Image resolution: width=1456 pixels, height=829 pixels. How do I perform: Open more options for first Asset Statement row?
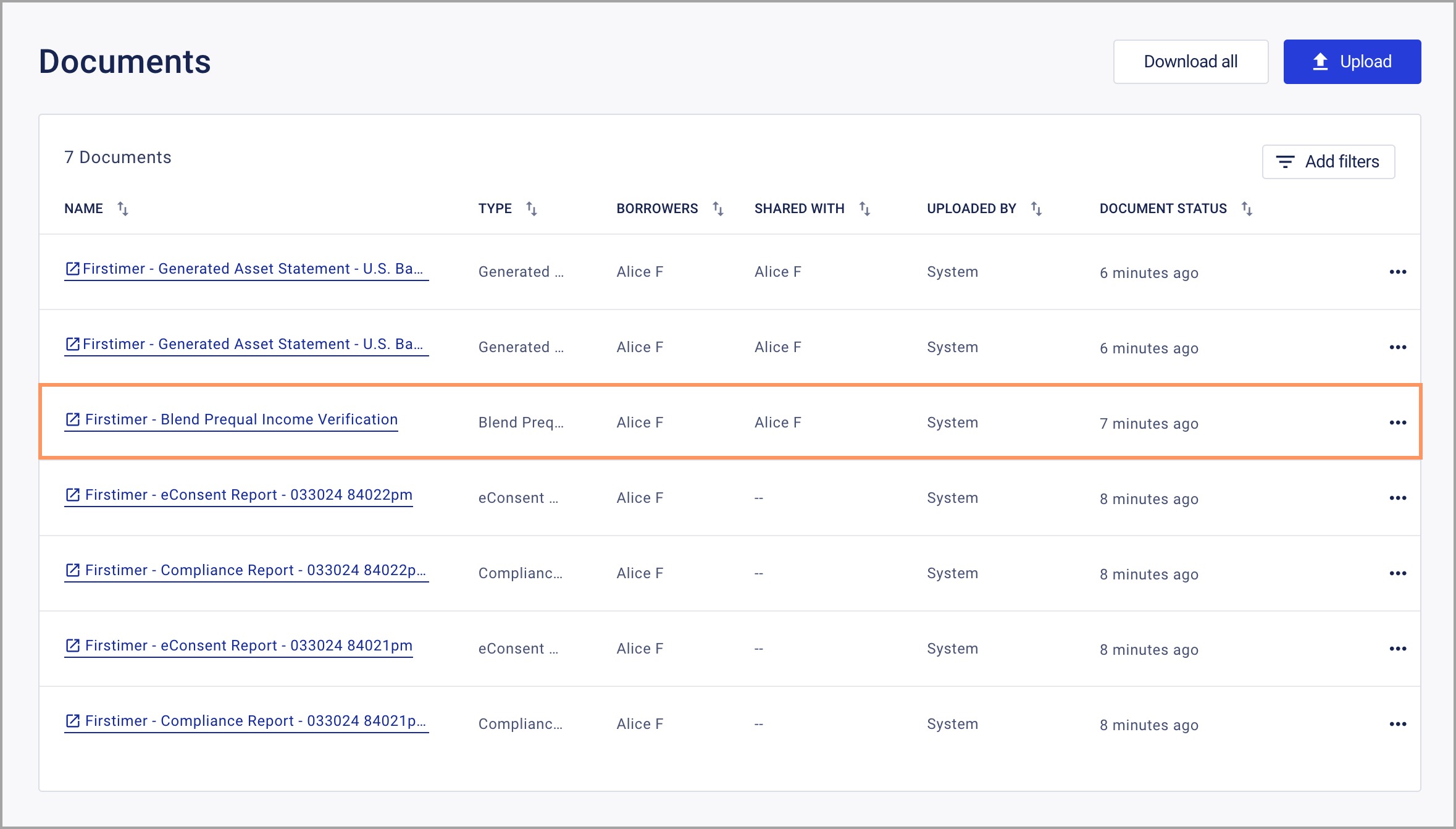coord(1397,272)
